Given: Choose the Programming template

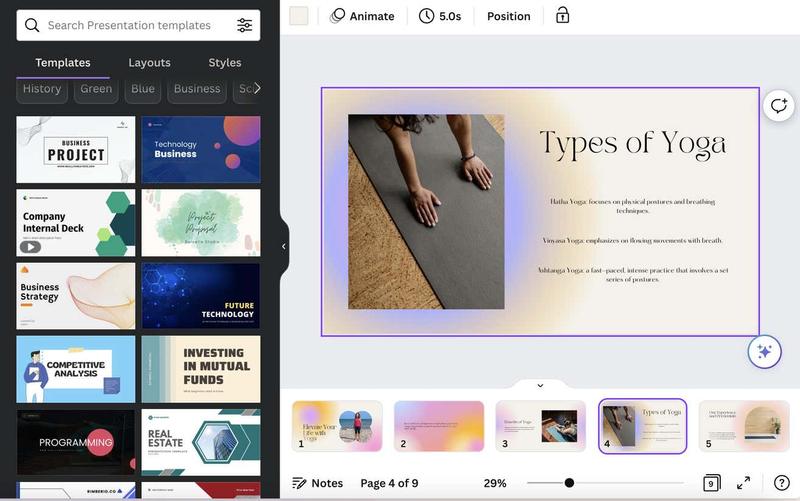Looking at the screenshot, I should pyautogui.click(x=76, y=442).
